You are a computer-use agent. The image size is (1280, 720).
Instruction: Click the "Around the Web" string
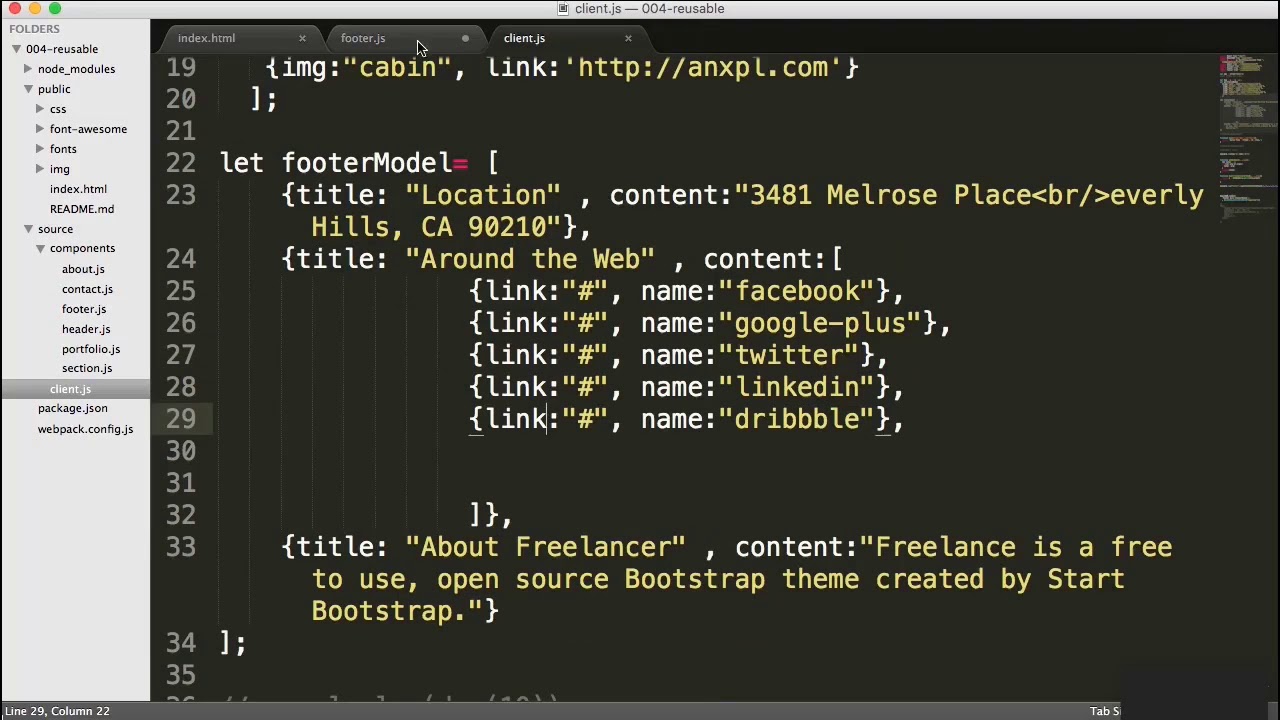(530, 259)
